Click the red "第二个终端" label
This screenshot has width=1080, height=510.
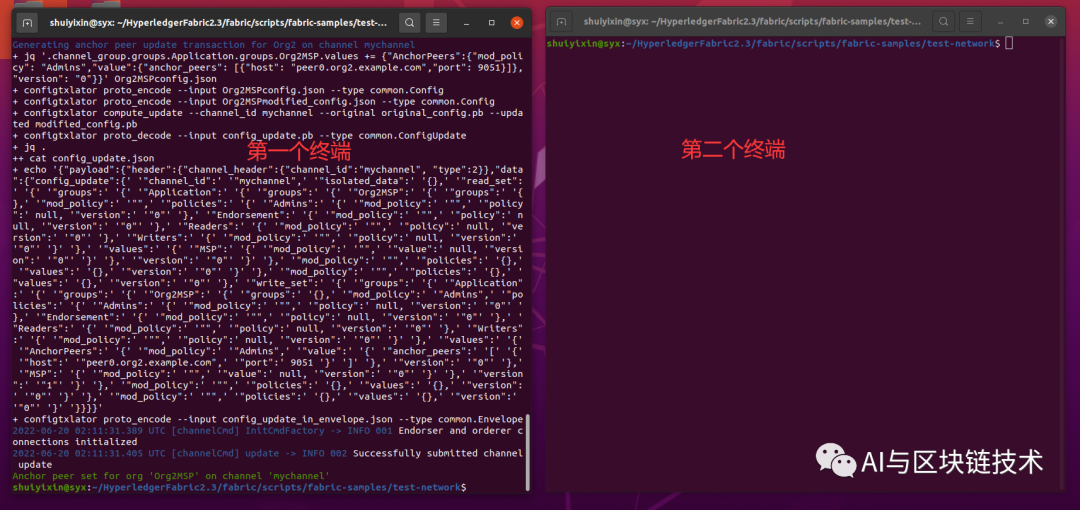[733, 150]
